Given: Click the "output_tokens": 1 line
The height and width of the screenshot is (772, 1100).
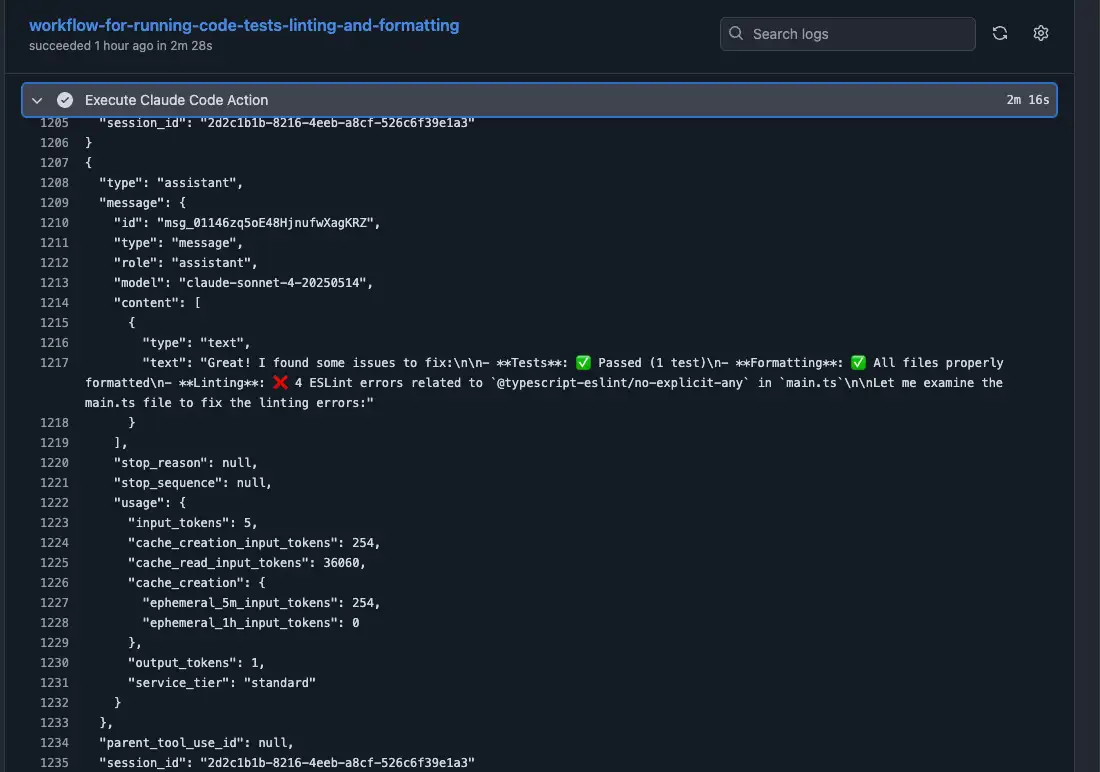Looking at the screenshot, I should pos(196,663).
